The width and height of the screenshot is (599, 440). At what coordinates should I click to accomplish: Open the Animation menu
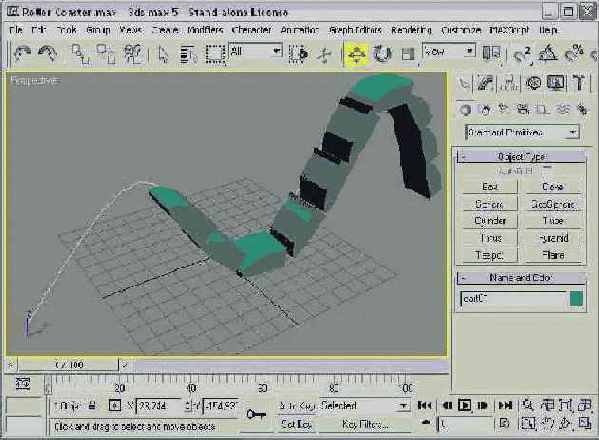(x=300, y=30)
